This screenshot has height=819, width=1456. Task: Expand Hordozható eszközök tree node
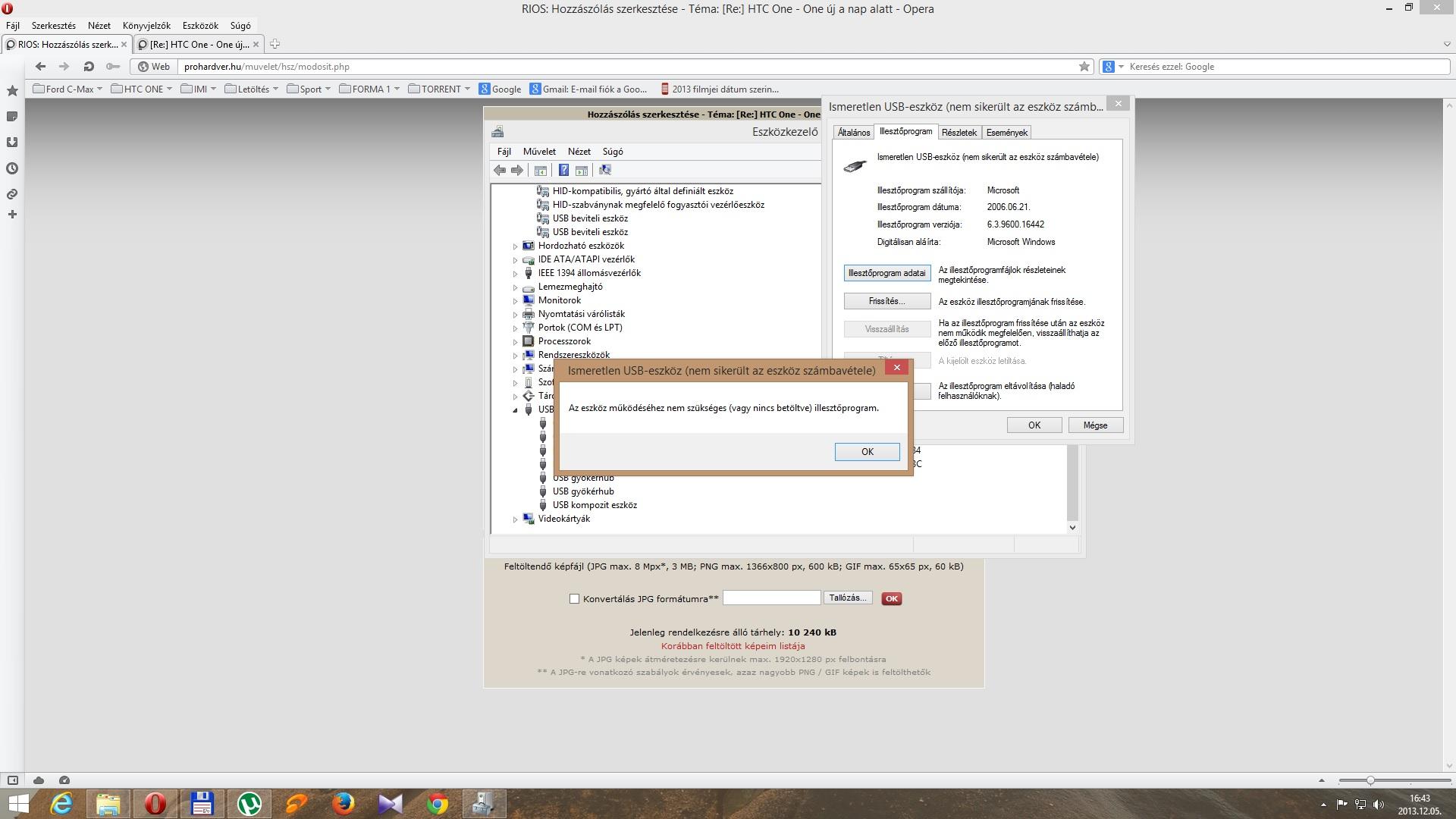[516, 246]
